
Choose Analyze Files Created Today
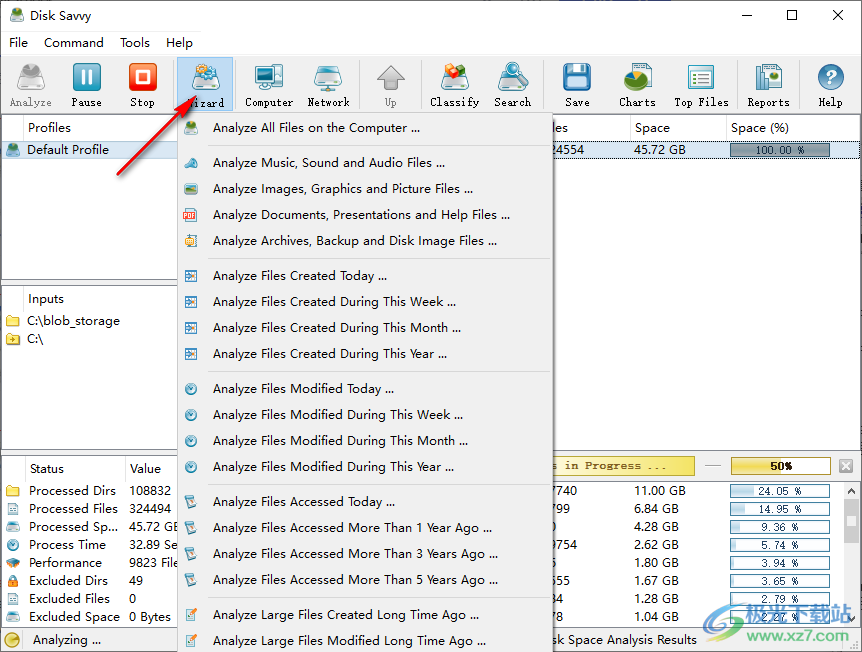pyautogui.click(x=365, y=275)
